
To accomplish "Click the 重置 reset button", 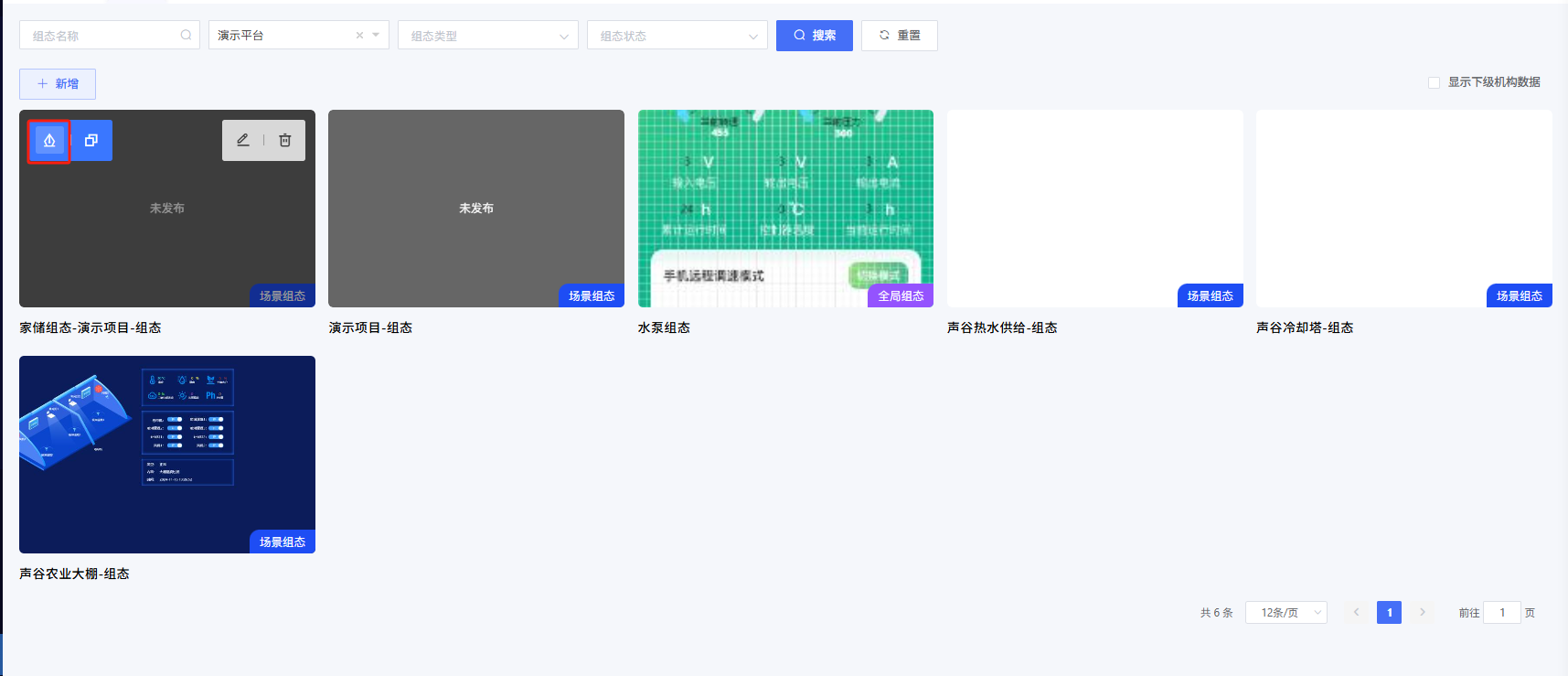I will tap(899, 36).
